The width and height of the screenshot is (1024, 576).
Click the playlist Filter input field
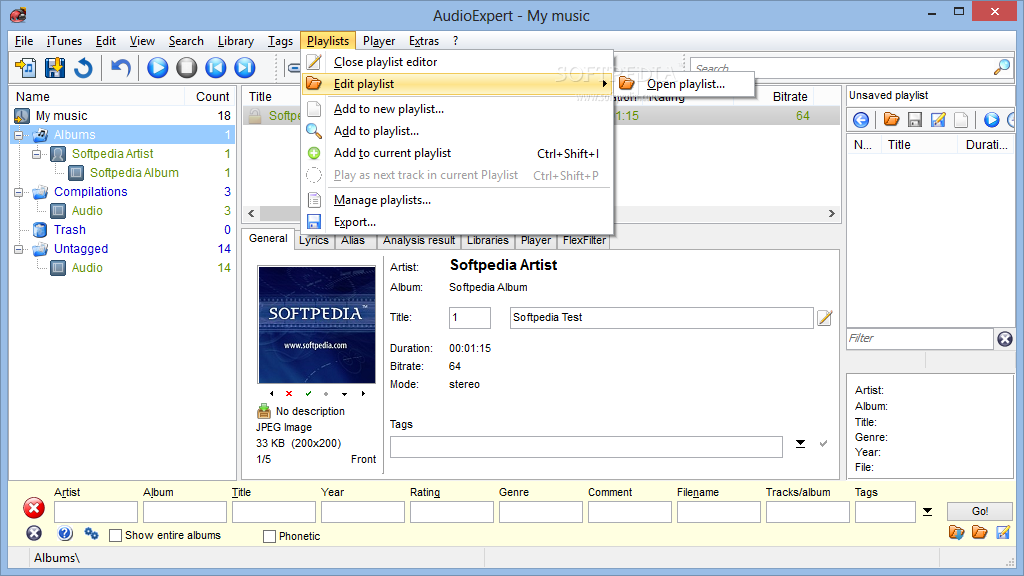click(920, 339)
